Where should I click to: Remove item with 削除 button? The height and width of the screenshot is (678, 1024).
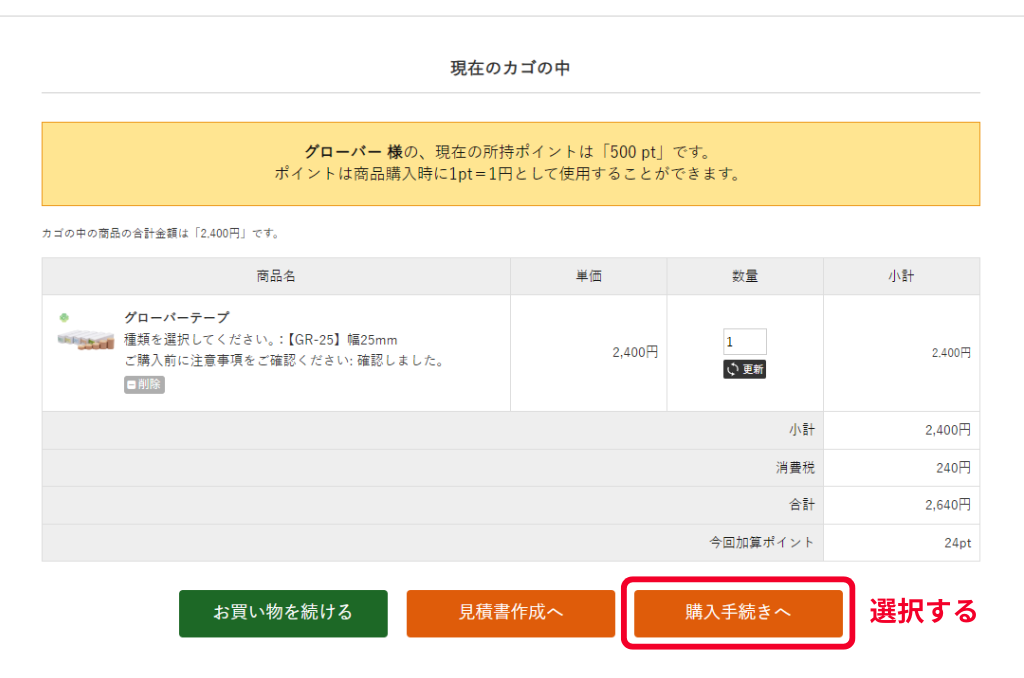144,385
